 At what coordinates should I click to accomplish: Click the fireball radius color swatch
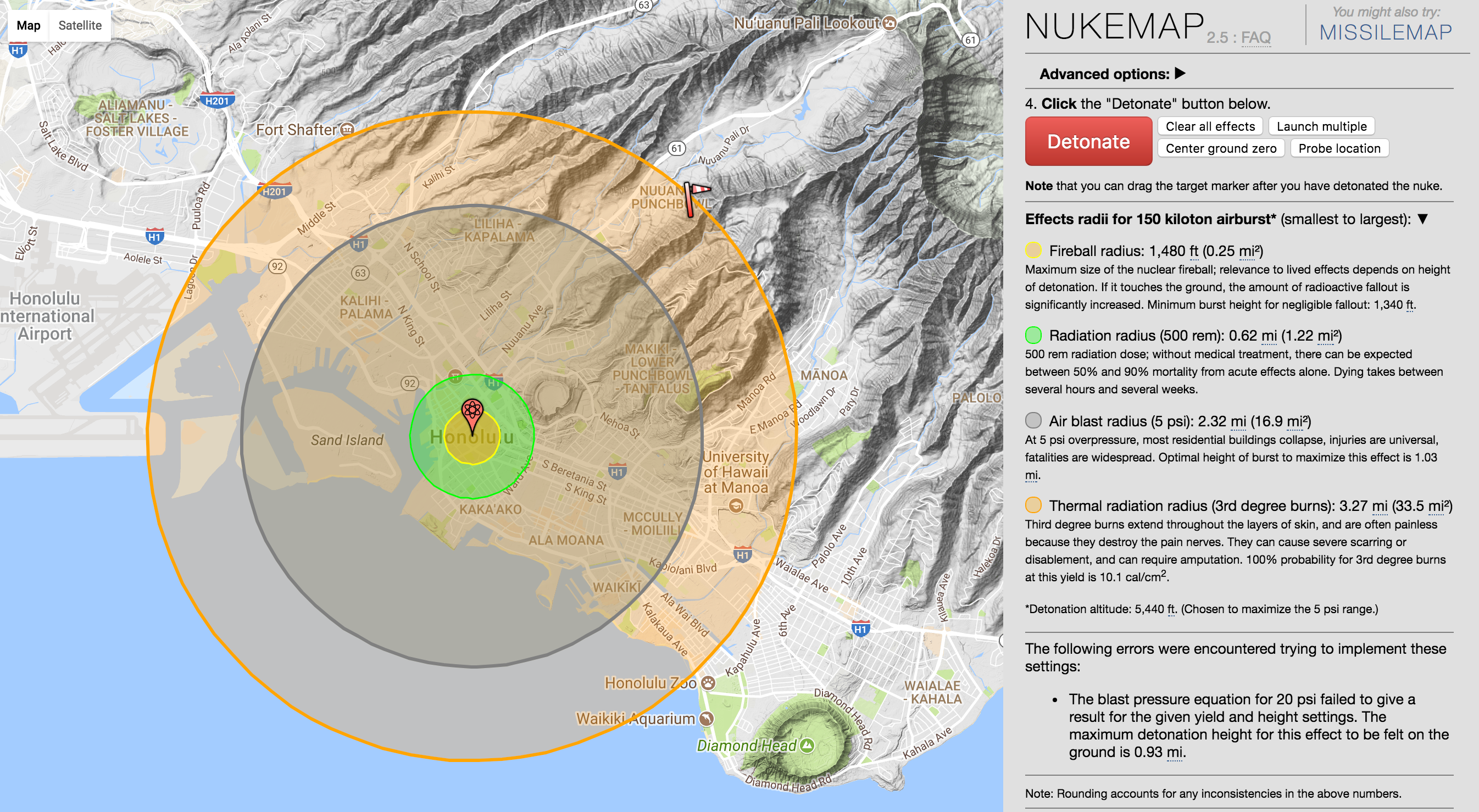1033,251
